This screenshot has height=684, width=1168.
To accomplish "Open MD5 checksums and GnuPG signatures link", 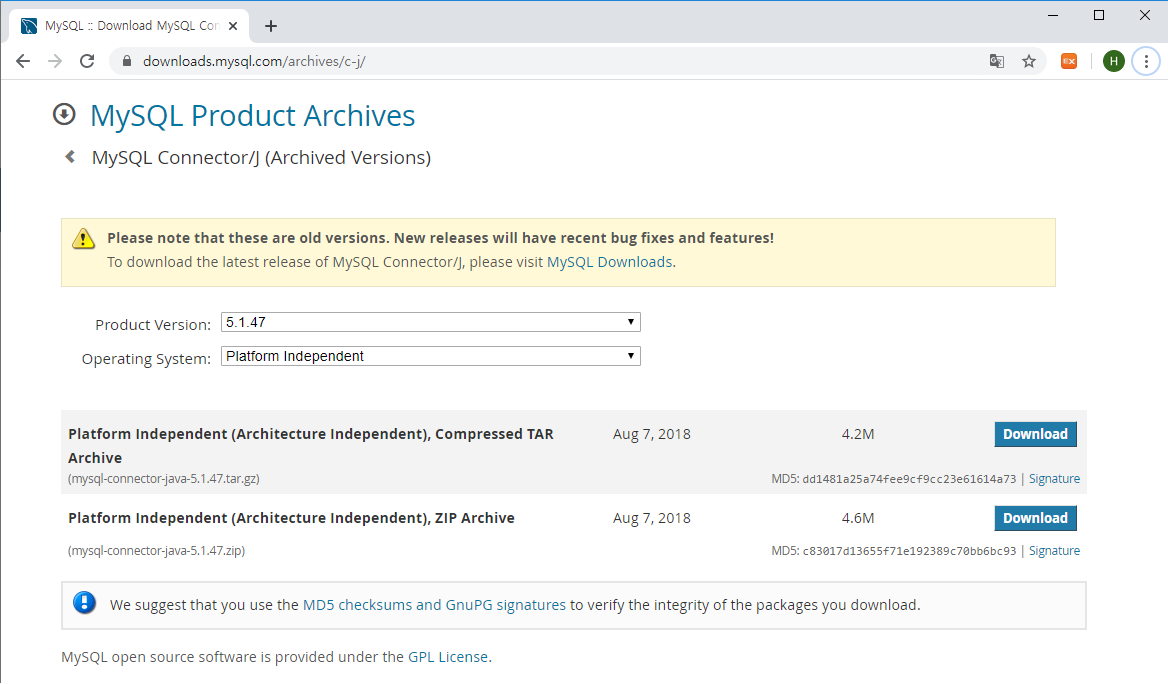I will (x=434, y=605).
